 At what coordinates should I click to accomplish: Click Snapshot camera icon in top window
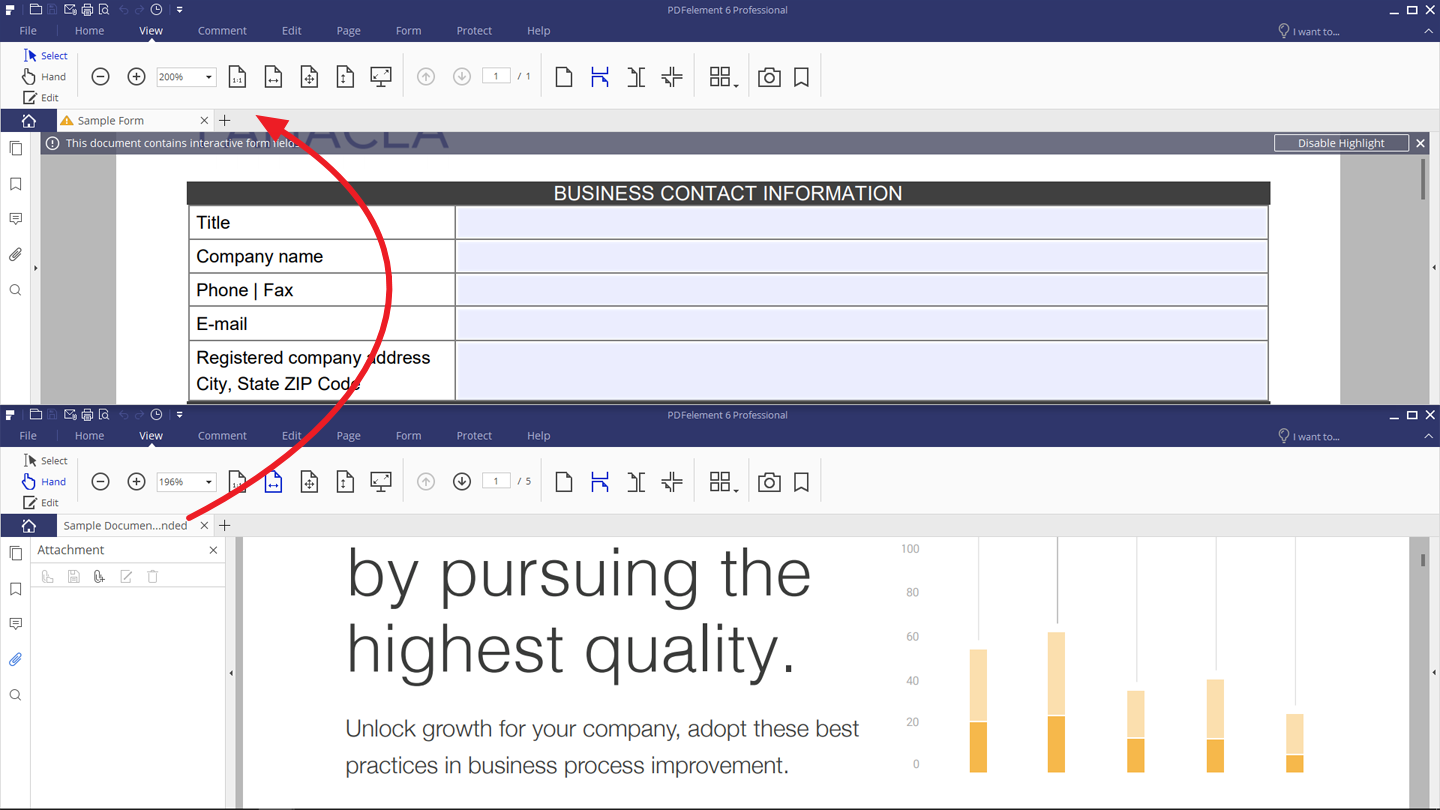pyautogui.click(x=769, y=77)
